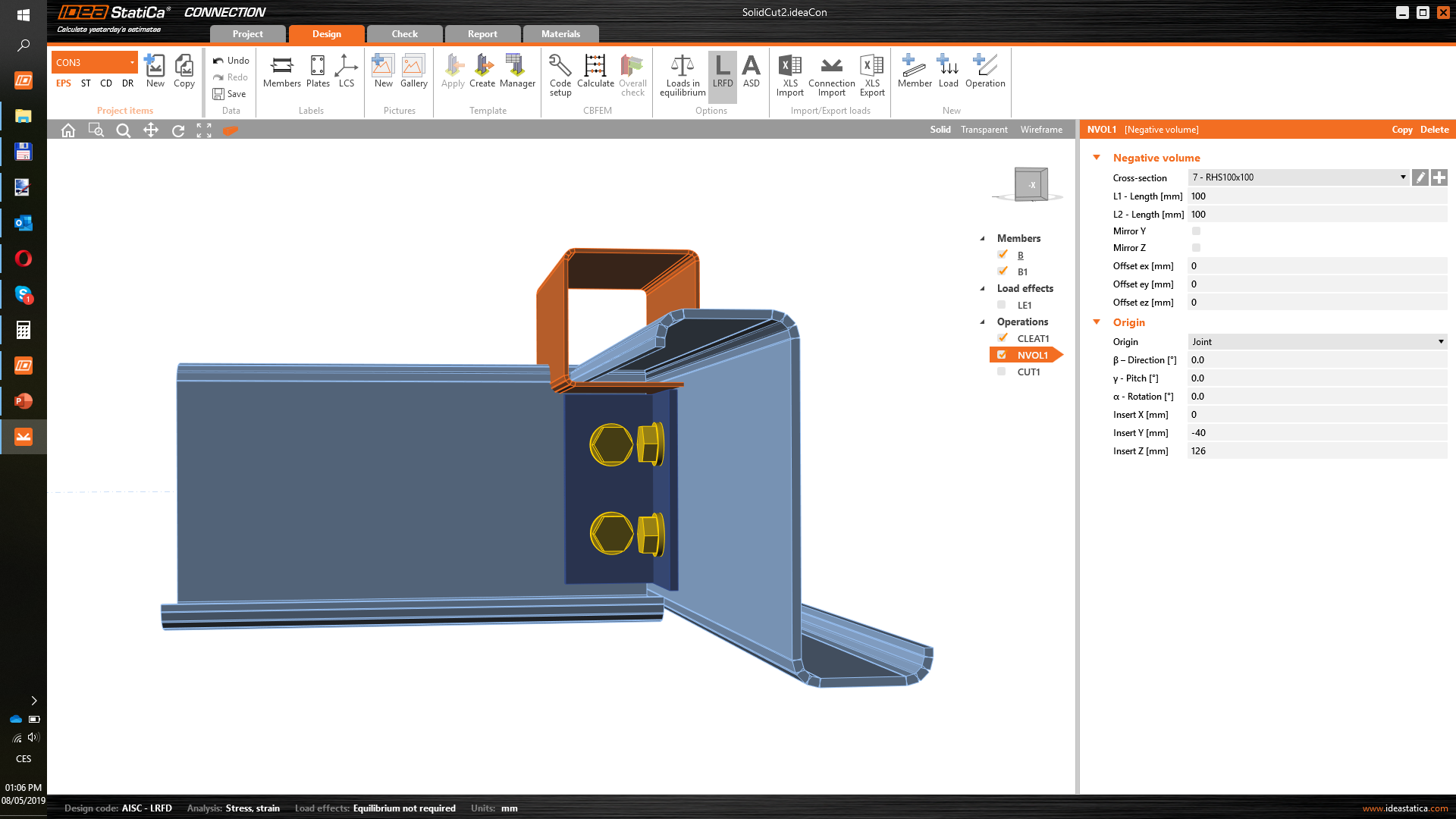1456x819 pixels.
Task: Enable CUT1 operation visibility
Action: point(1002,371)
